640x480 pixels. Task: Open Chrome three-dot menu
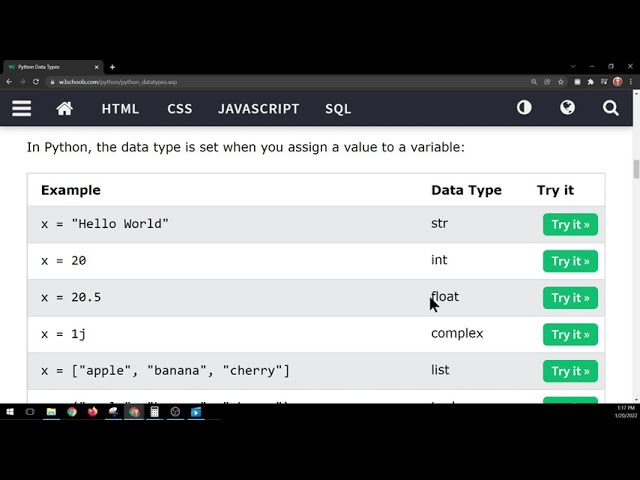631,82
